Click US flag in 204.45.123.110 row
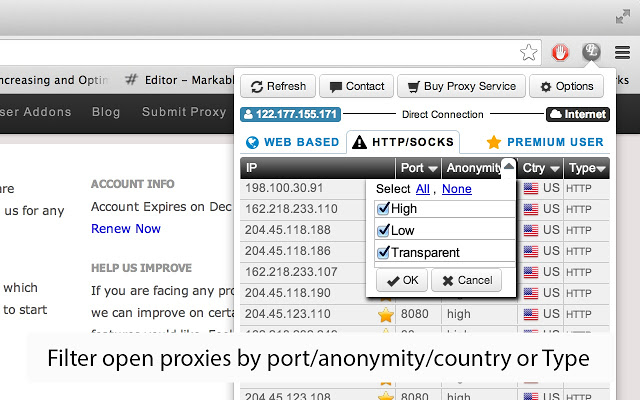This screenshot has width=640, height=400. [x=531, y=314]
